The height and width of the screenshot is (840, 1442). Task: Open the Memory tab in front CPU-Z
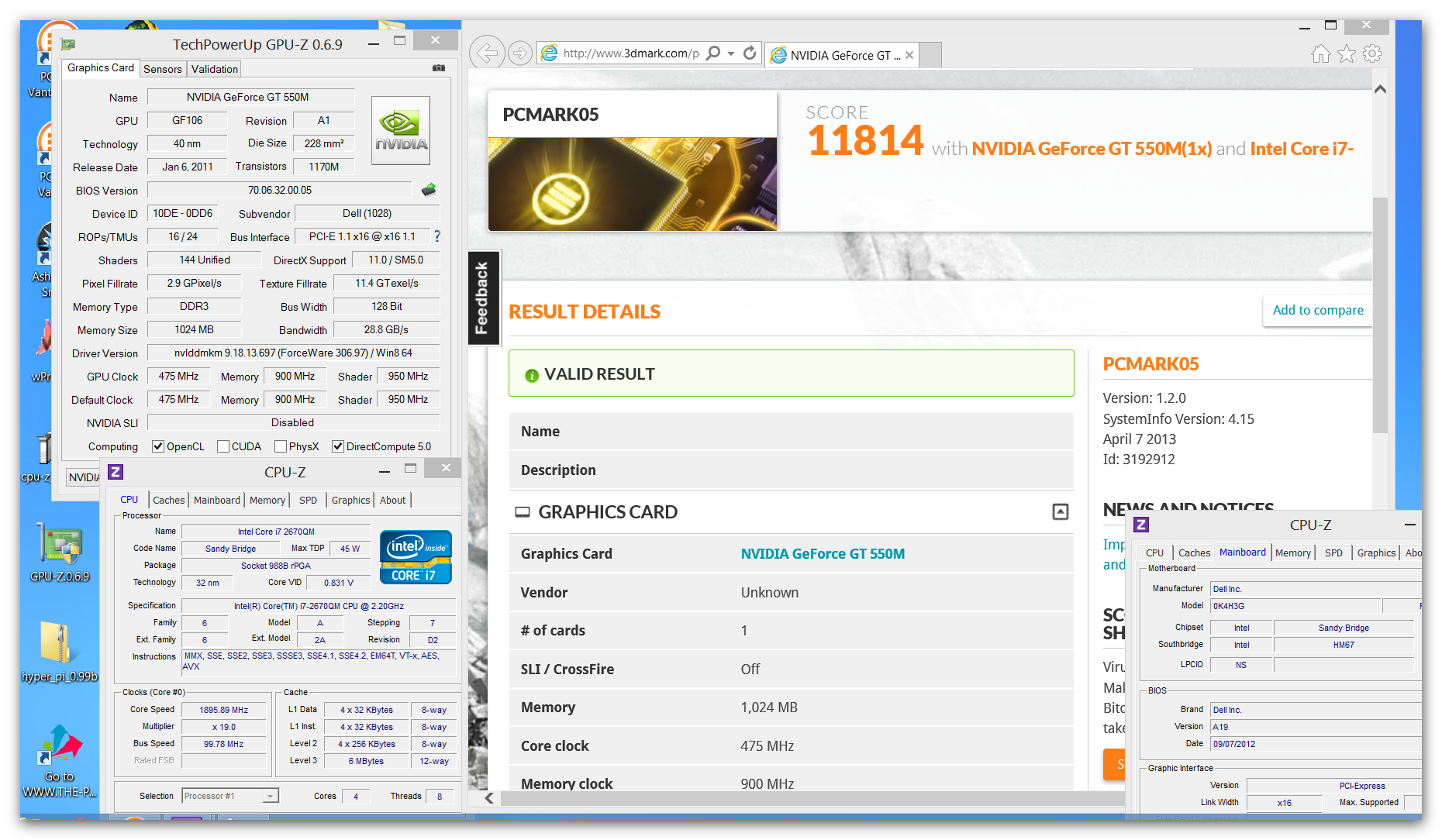coord(267,501)
